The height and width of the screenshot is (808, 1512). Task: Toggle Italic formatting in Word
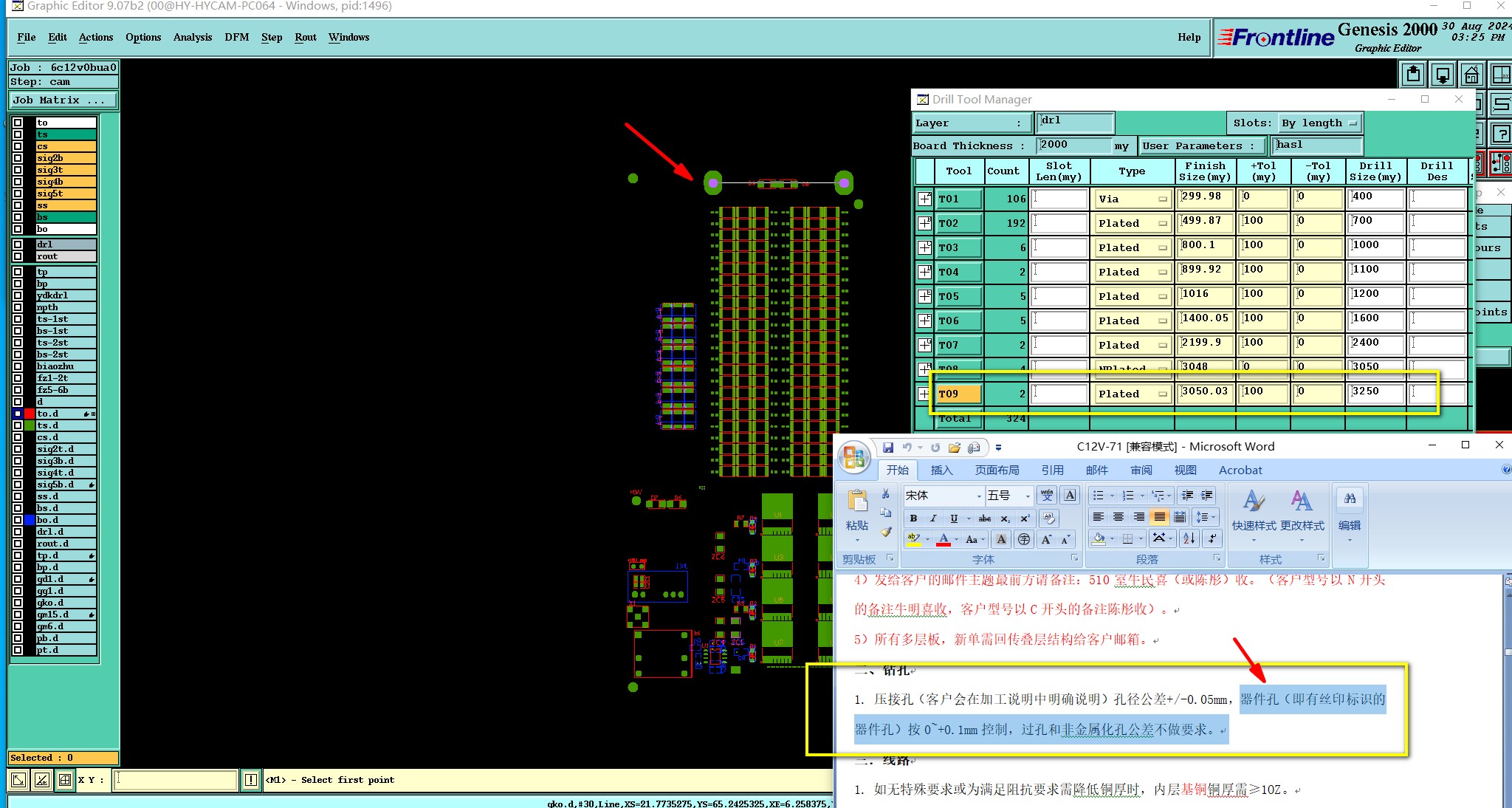933,518
